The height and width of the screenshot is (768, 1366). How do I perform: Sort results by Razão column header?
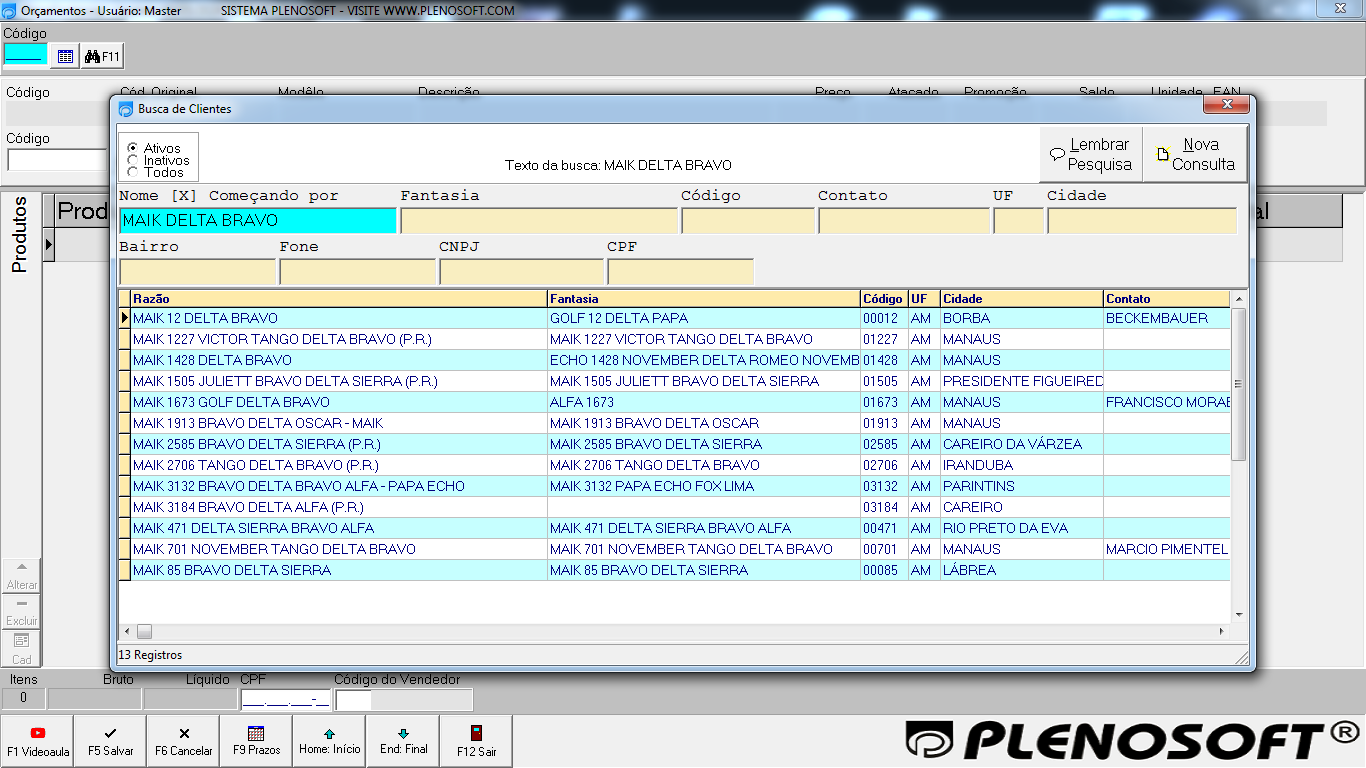point(338,299)
